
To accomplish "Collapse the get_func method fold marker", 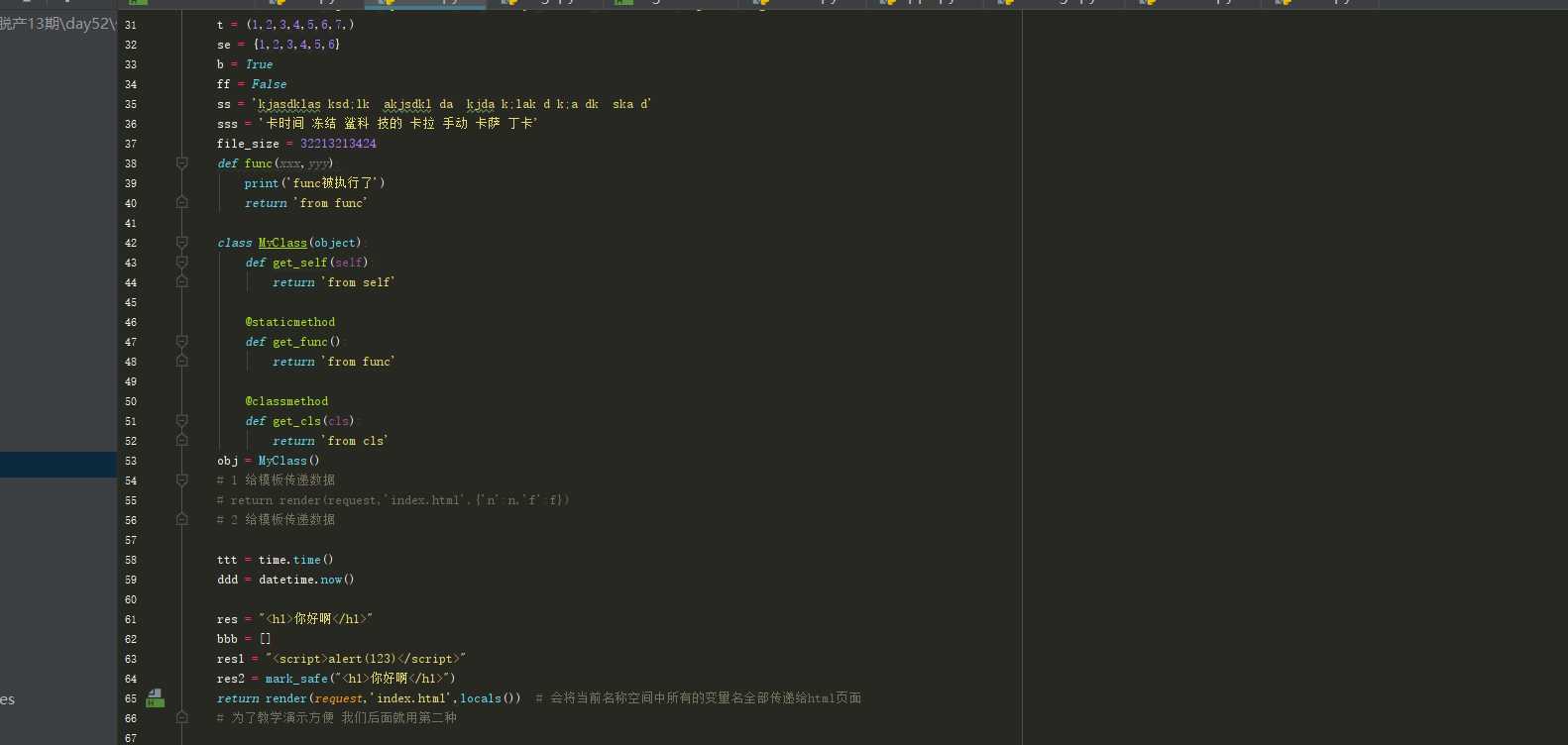I will 182,342.
